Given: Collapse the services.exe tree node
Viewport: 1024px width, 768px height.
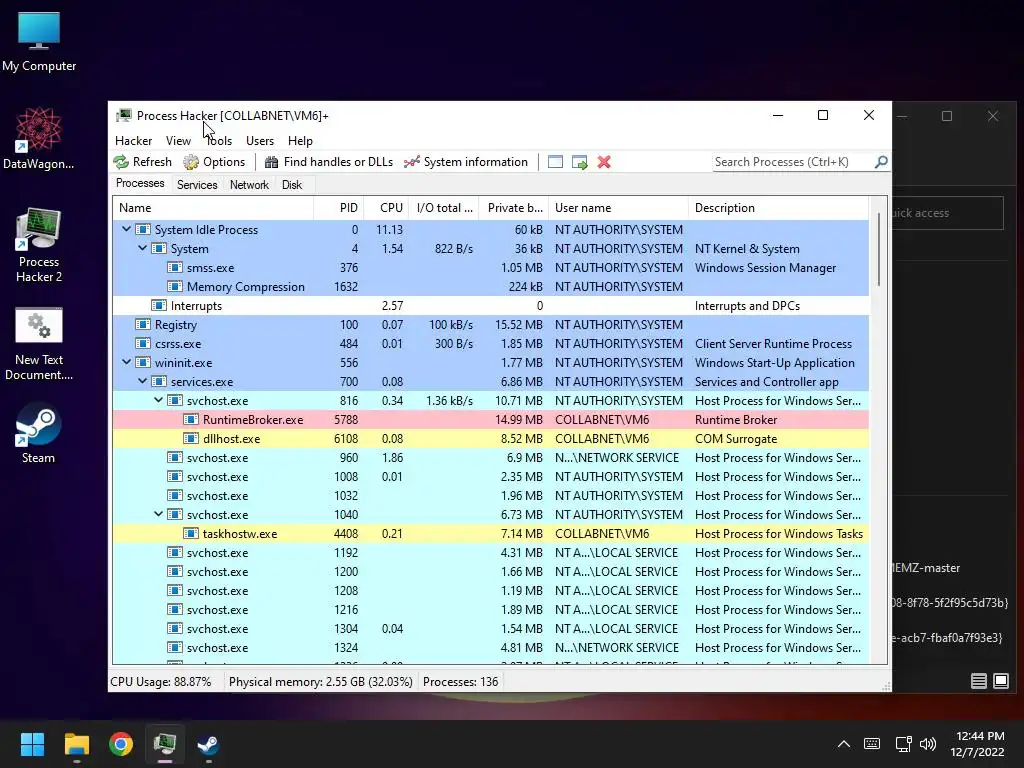Looking at the screenshot, I should (x=142, y=381).
